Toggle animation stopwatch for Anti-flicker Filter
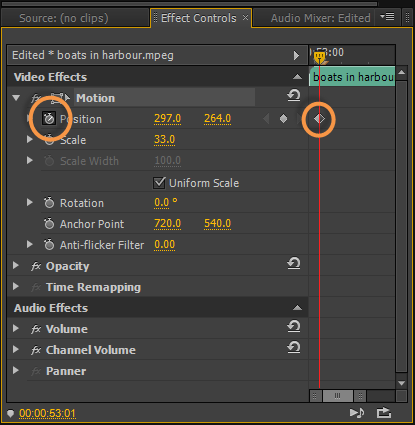 coord(49,245)
